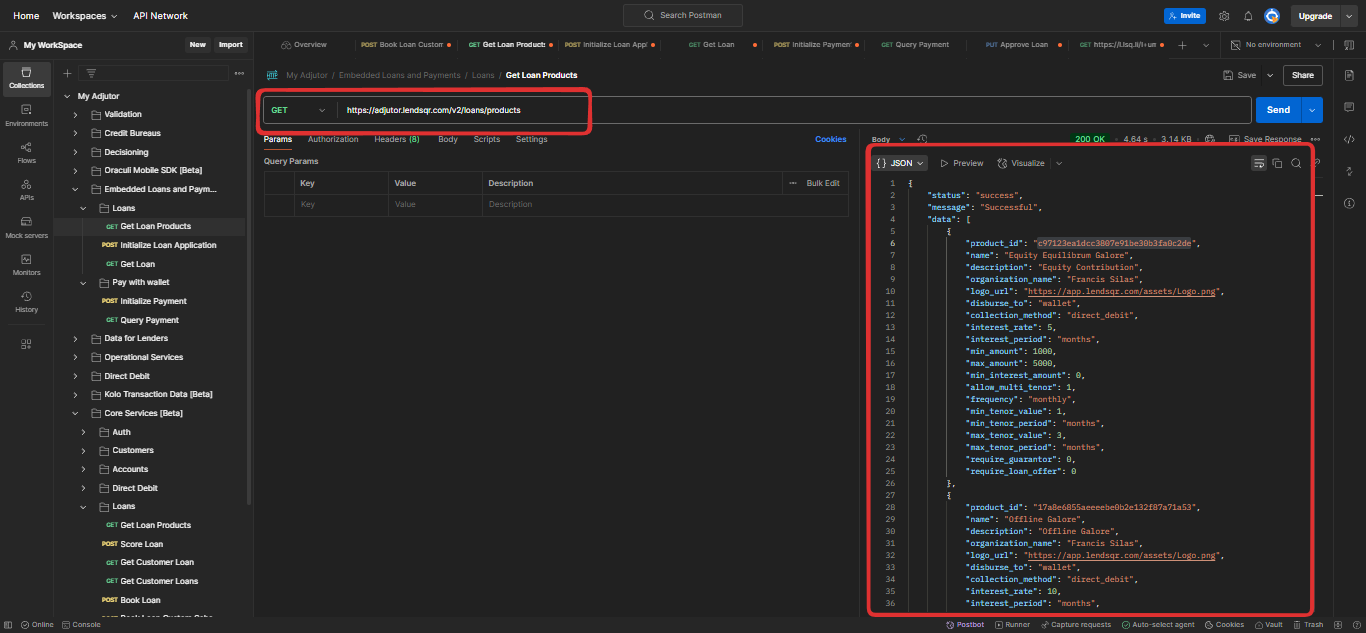Open the History sidebar panel
This screenshot has height=633, width=1366.
(x=27, y=302)
